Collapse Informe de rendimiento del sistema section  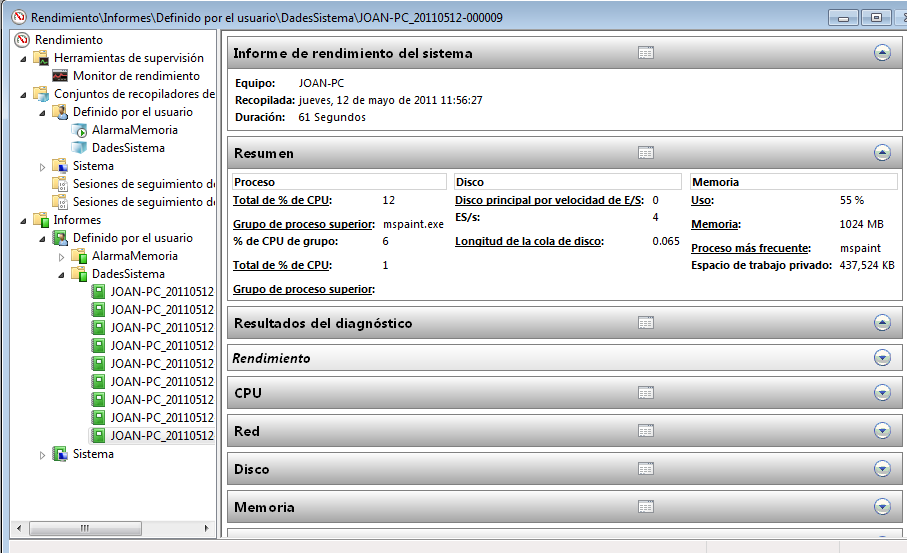tap(881, 53)
